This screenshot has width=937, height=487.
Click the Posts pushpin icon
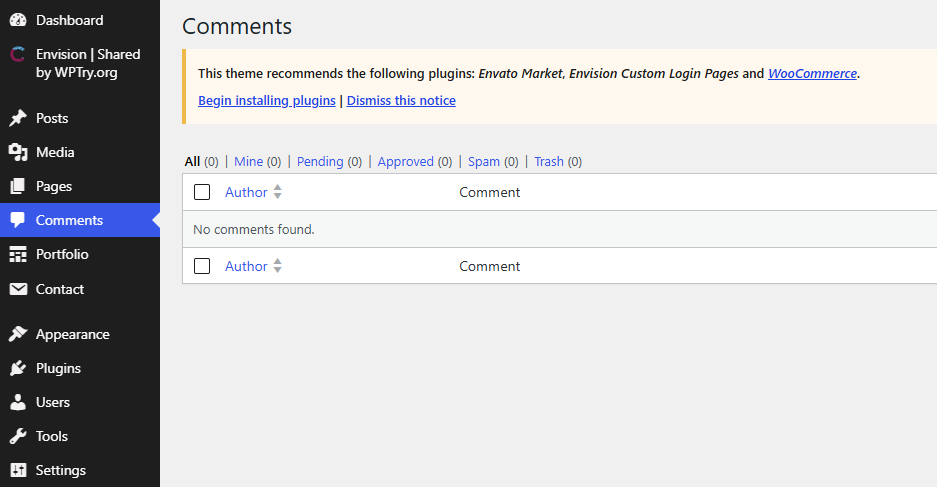pyautogui.click(x=18, y=118)
